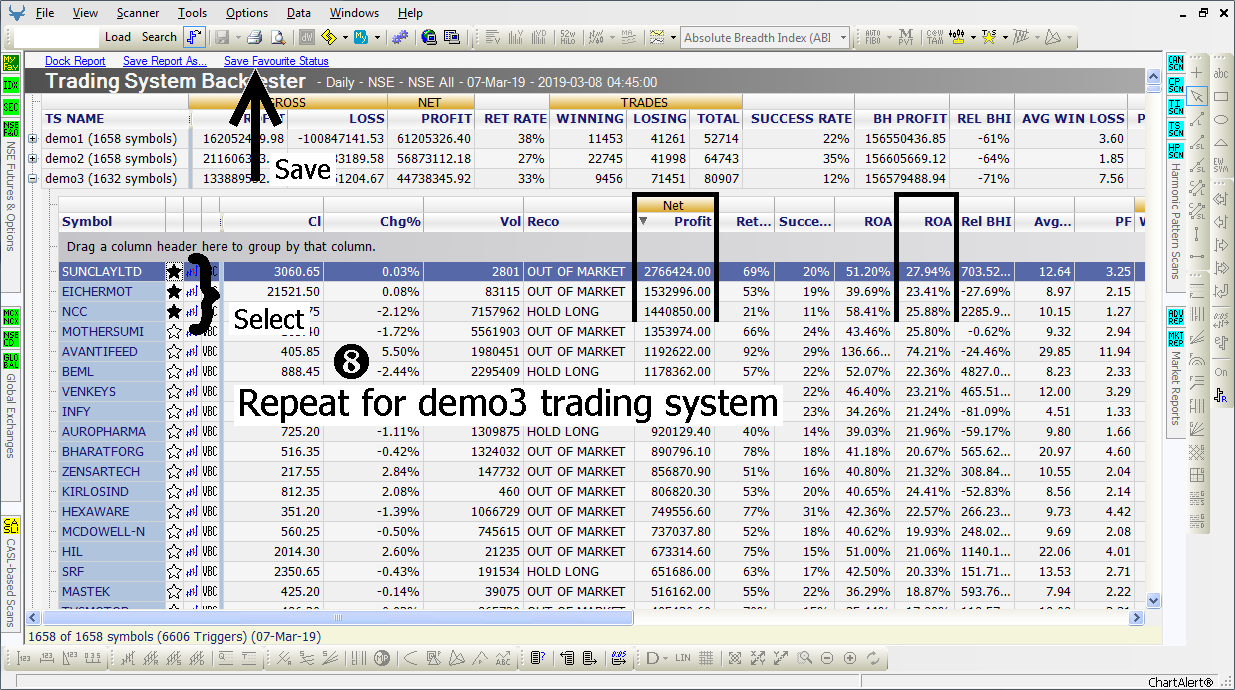The image size is (1235, 690).
Task: Mark BEML as favourite
Action: click(x=174, y=371)
